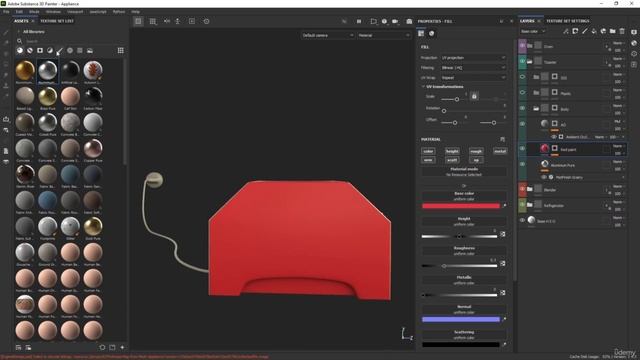Click the red Base color swatch
The width and height of the screenshot is (640, 360).
point(461,206)
